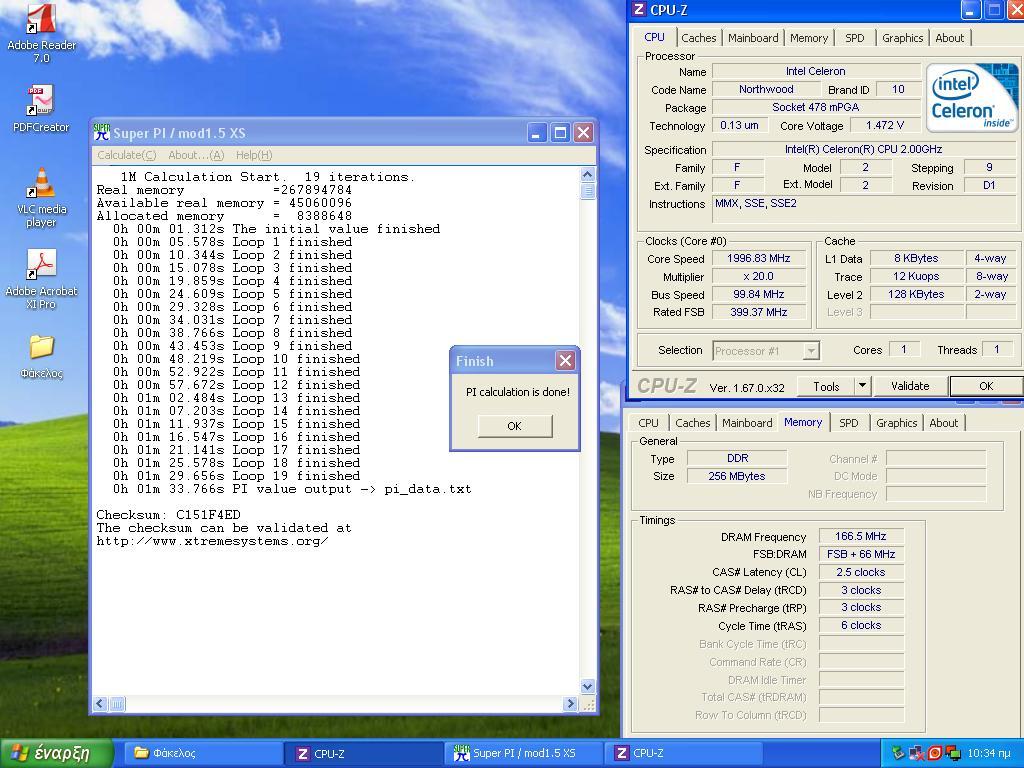Click memory Size value 256 MBytes
1024x768 pixels.
(x=737, y=476)
